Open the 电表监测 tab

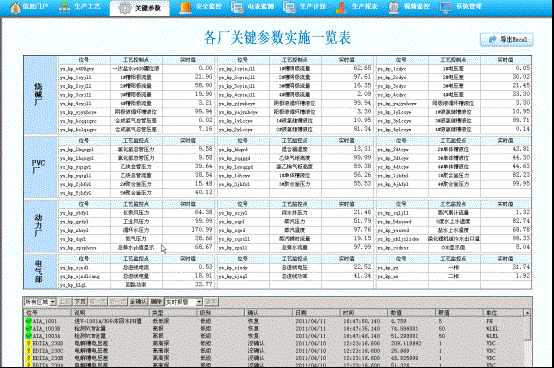(252, 7)
